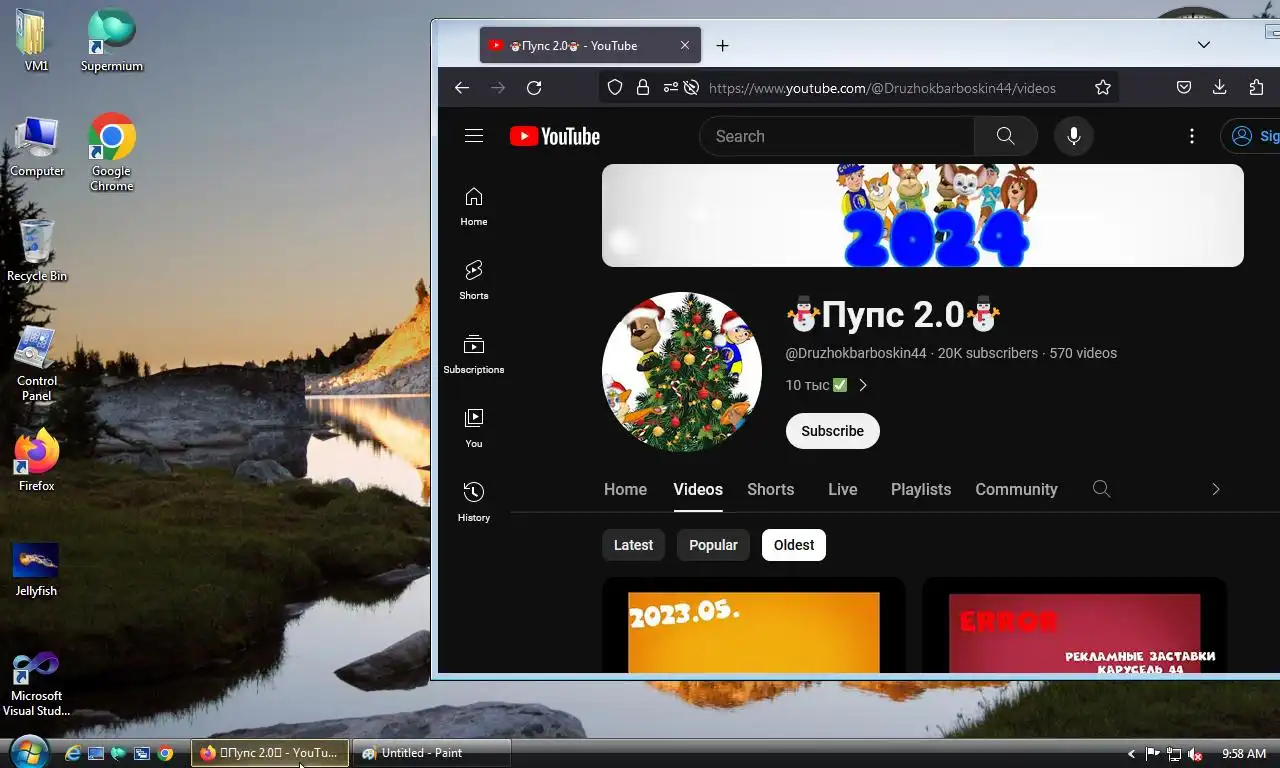Click the tracking protection shield icon
Viewport: 1280px width, 768px height.
click(x=615, y=88)
